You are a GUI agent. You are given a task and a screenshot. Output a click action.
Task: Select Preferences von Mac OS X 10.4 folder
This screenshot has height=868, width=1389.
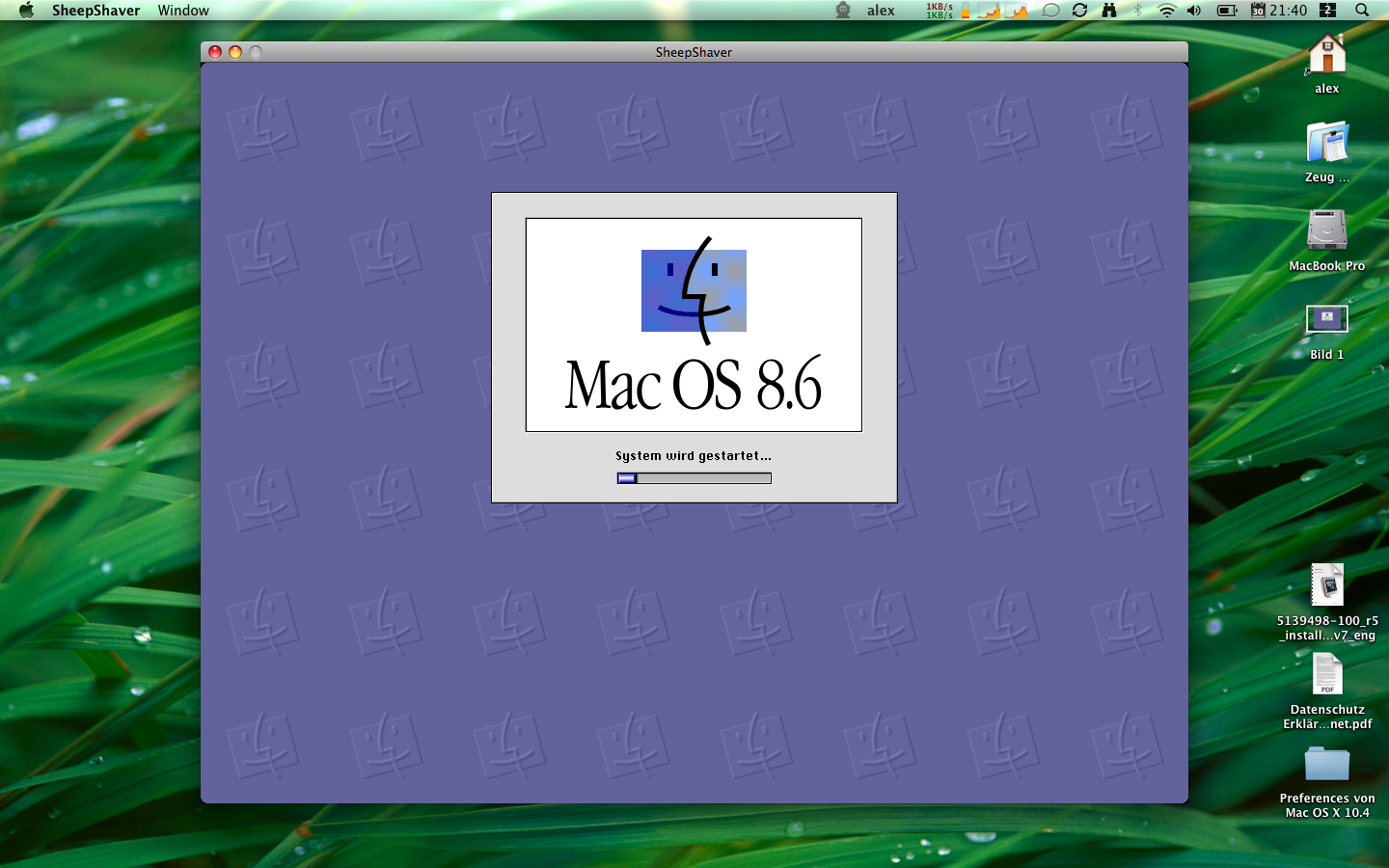click(x=1327, y=764)
